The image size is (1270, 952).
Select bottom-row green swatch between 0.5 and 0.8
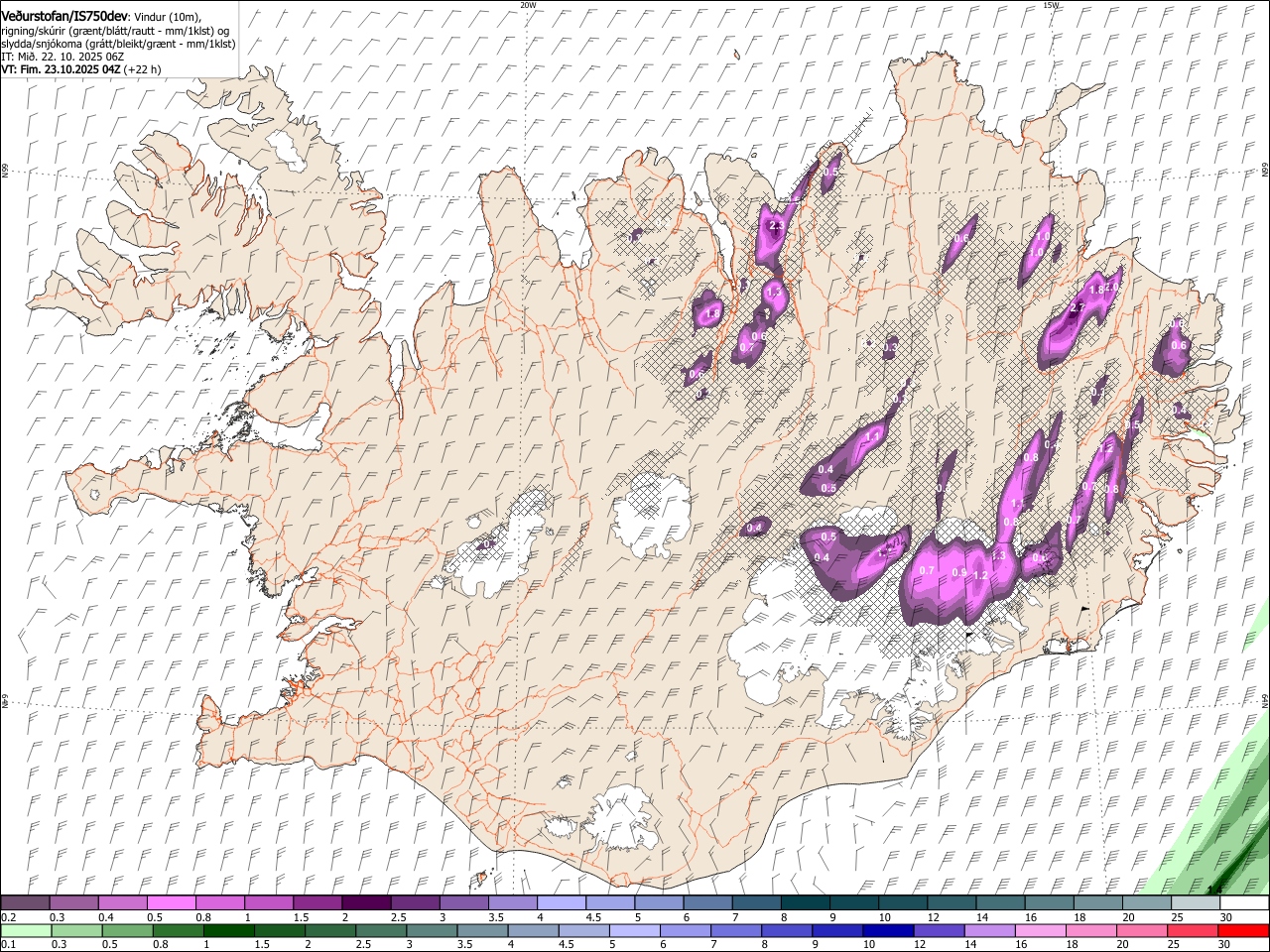click(127, 931)
